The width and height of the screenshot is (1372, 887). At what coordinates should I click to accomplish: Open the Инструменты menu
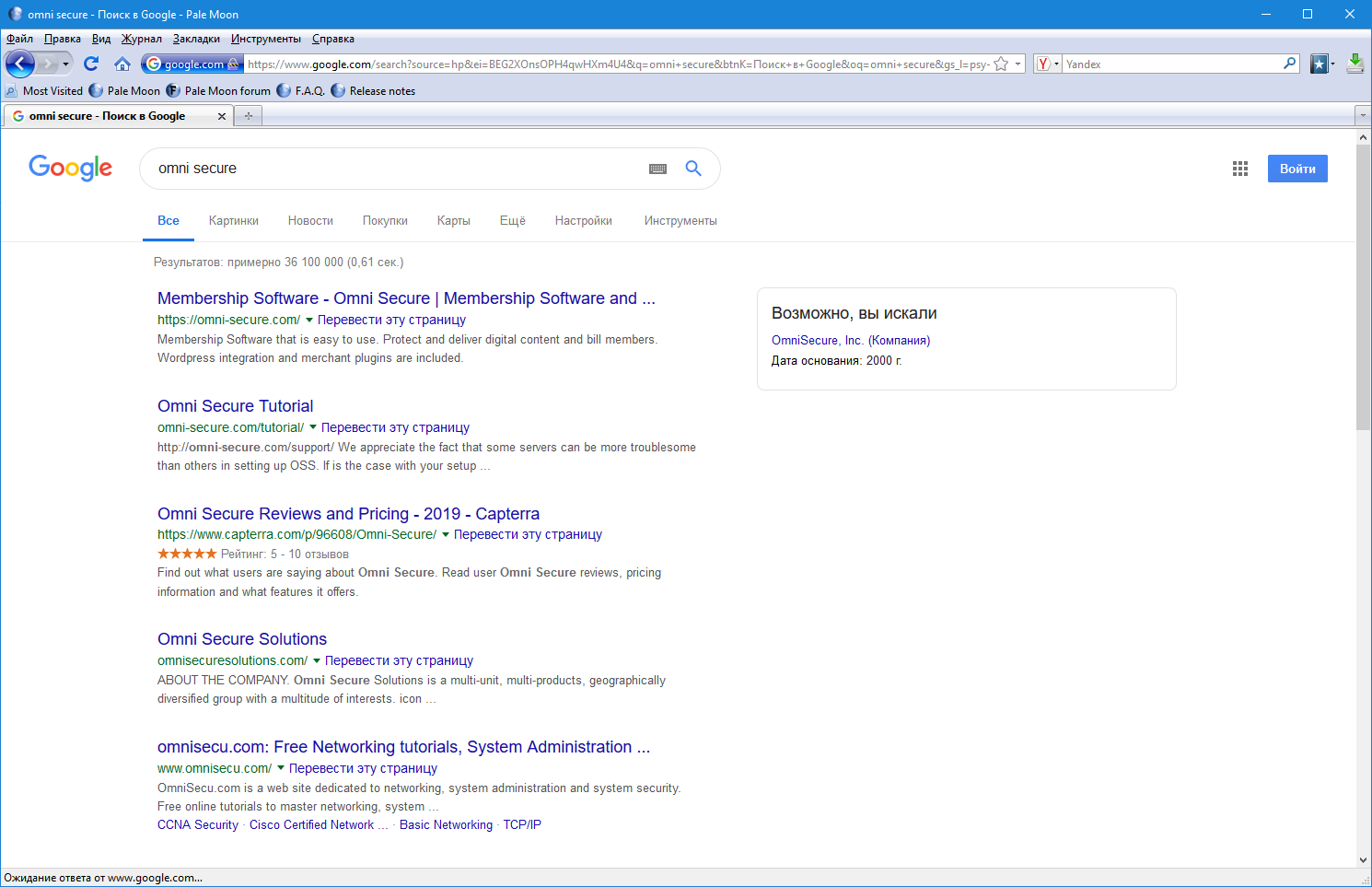tap(266, 39)
